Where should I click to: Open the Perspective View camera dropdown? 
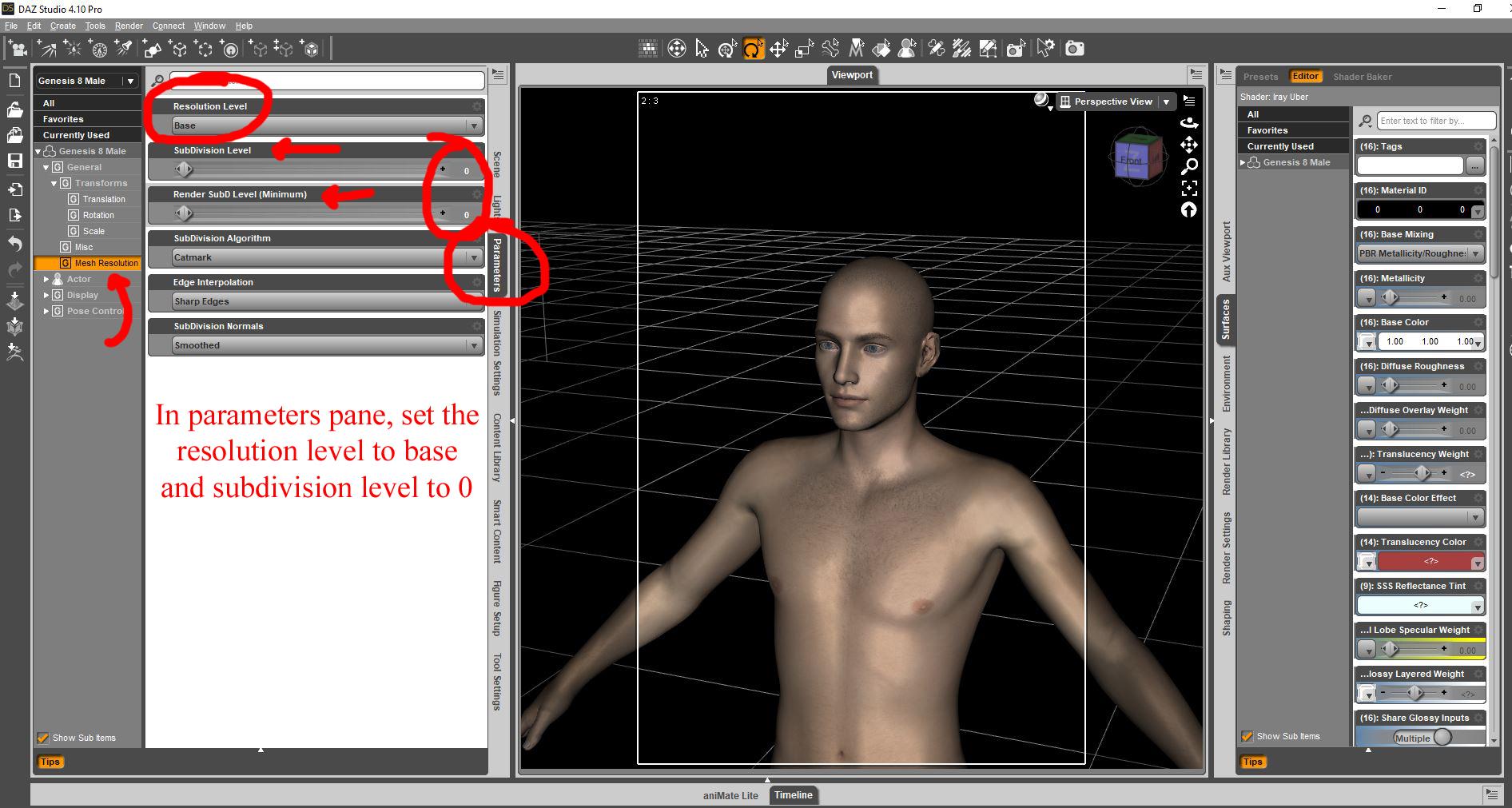coord(1116,101)
